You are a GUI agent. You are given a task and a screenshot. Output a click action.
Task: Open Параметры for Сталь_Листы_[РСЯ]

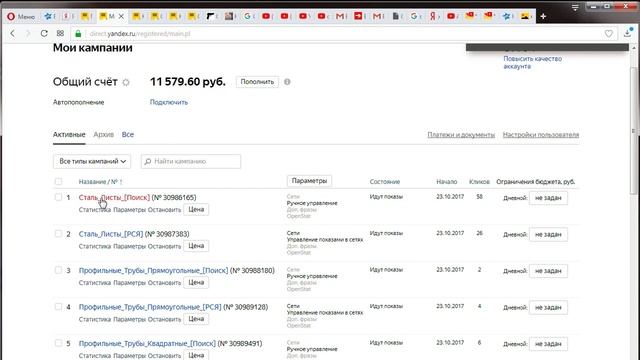pos(129,246)
